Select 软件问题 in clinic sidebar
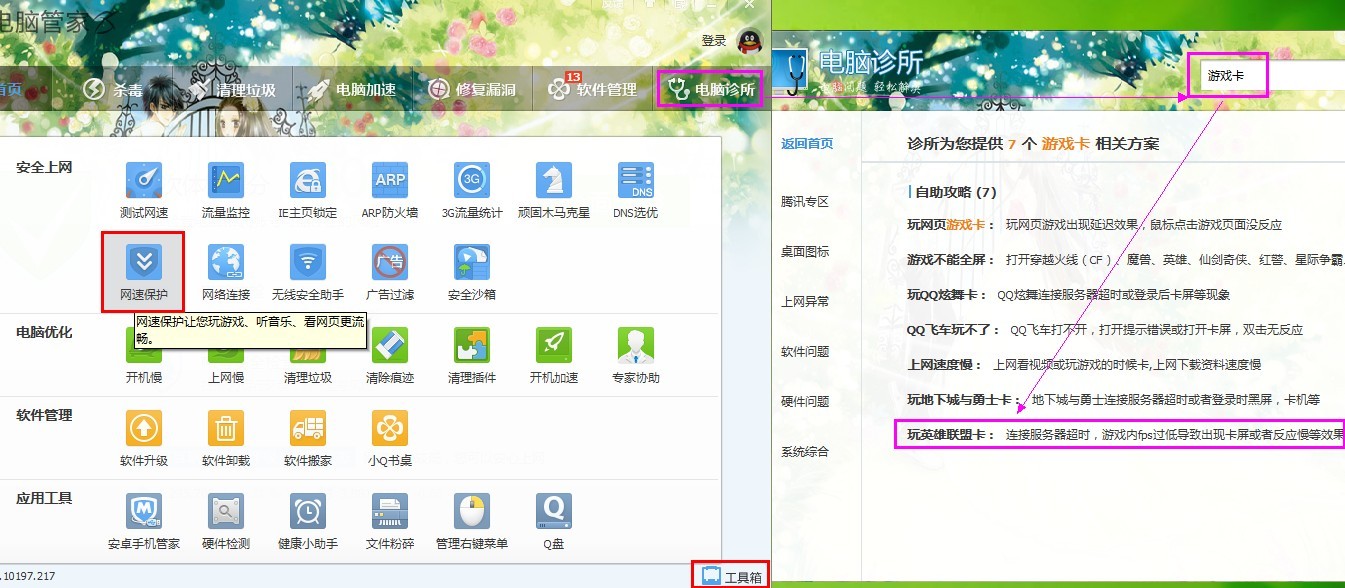 point(805,351)
